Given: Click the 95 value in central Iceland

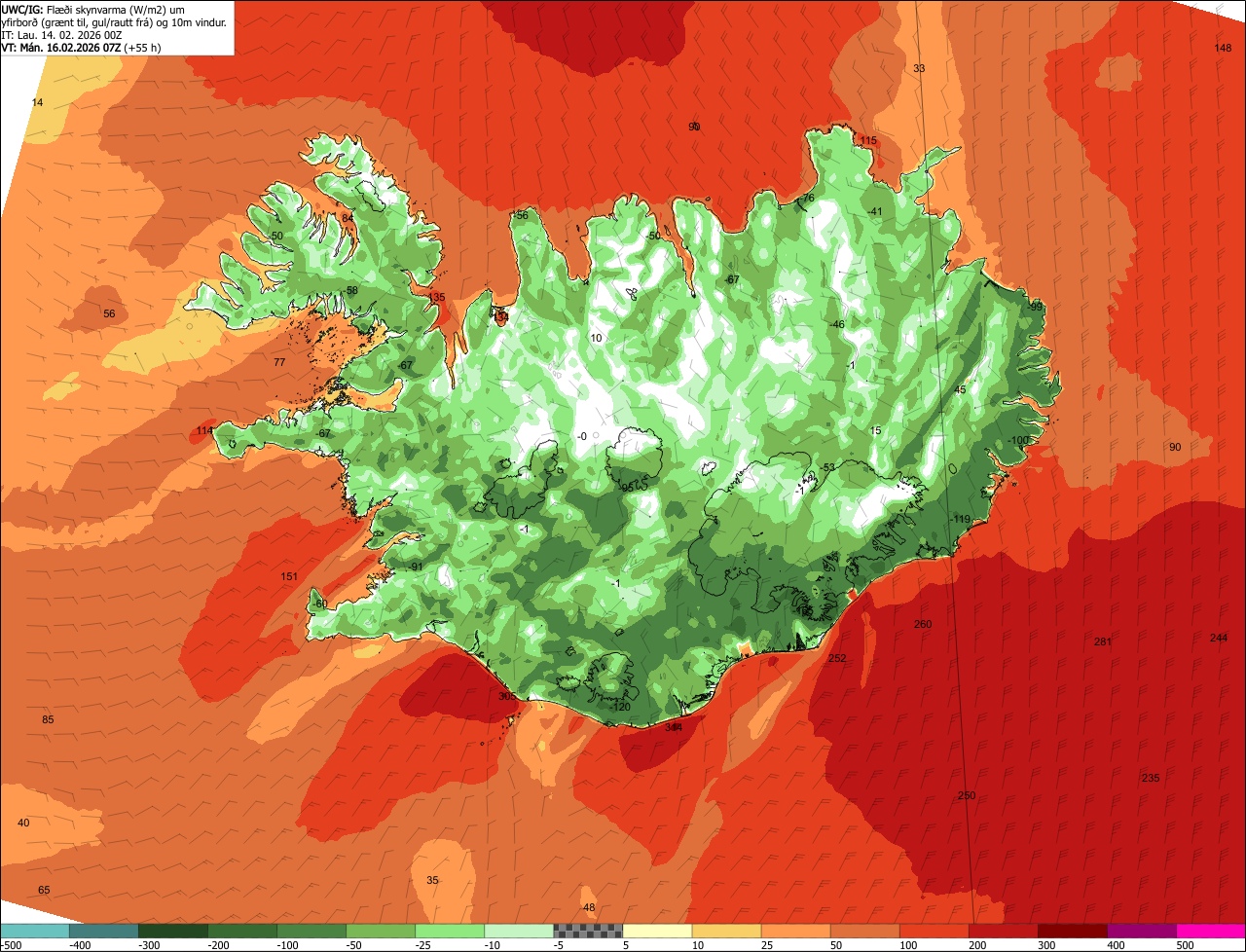Looking at the screenshot, I should 628,487.
